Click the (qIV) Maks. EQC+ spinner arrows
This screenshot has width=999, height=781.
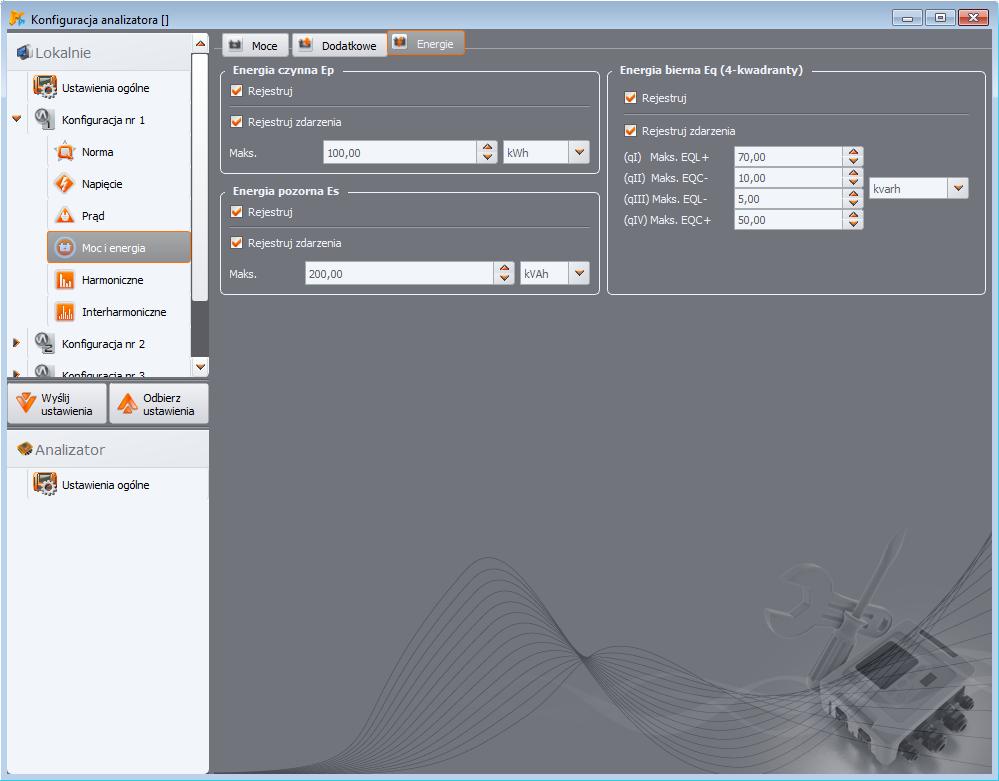[x=853, y=220]
